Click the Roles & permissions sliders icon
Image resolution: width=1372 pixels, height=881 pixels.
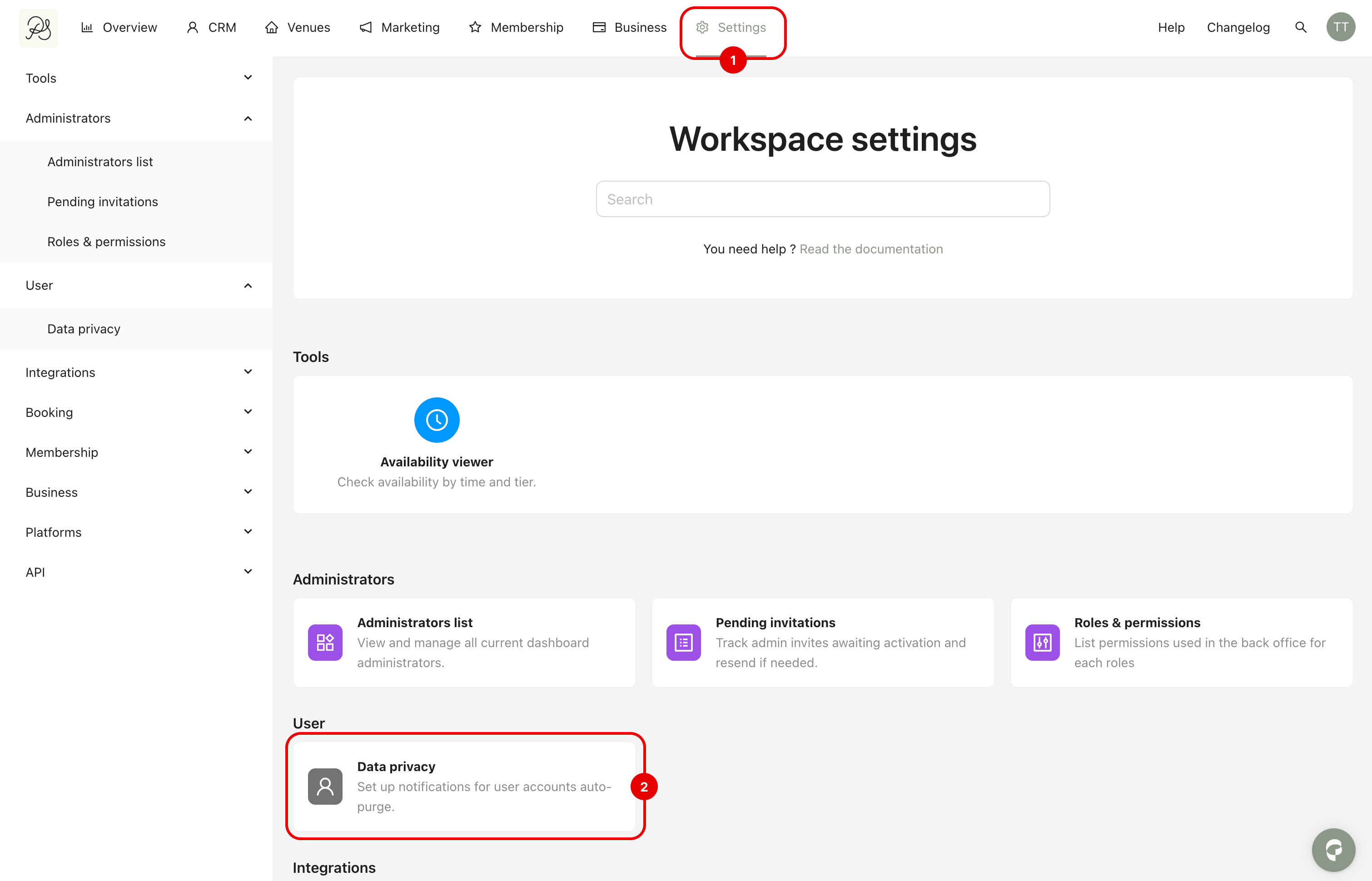(1042, 643)
